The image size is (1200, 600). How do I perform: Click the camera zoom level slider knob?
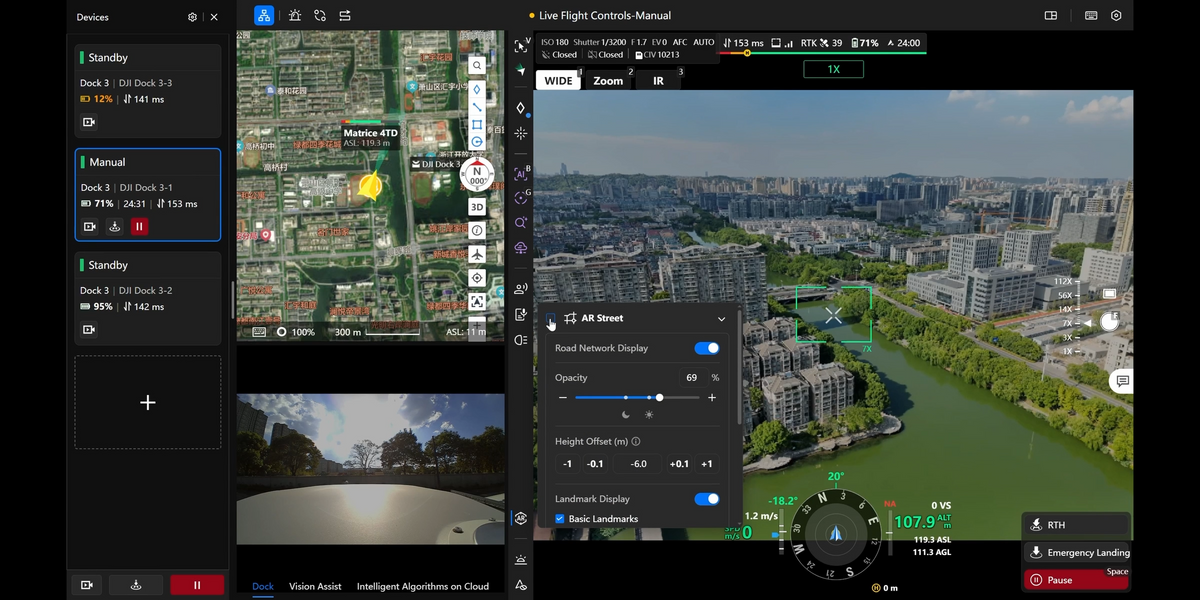tap(1109, 321)
